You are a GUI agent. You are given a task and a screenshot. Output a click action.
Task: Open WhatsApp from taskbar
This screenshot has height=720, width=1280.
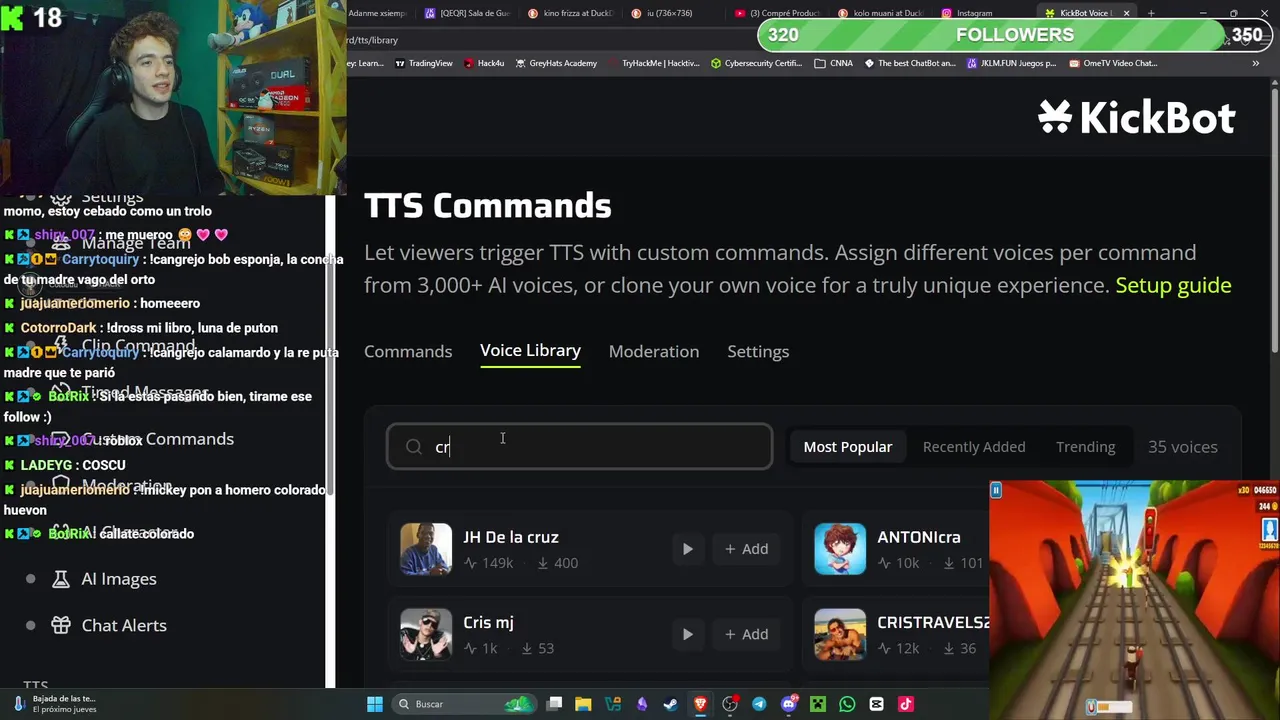(x=847, y=704)
